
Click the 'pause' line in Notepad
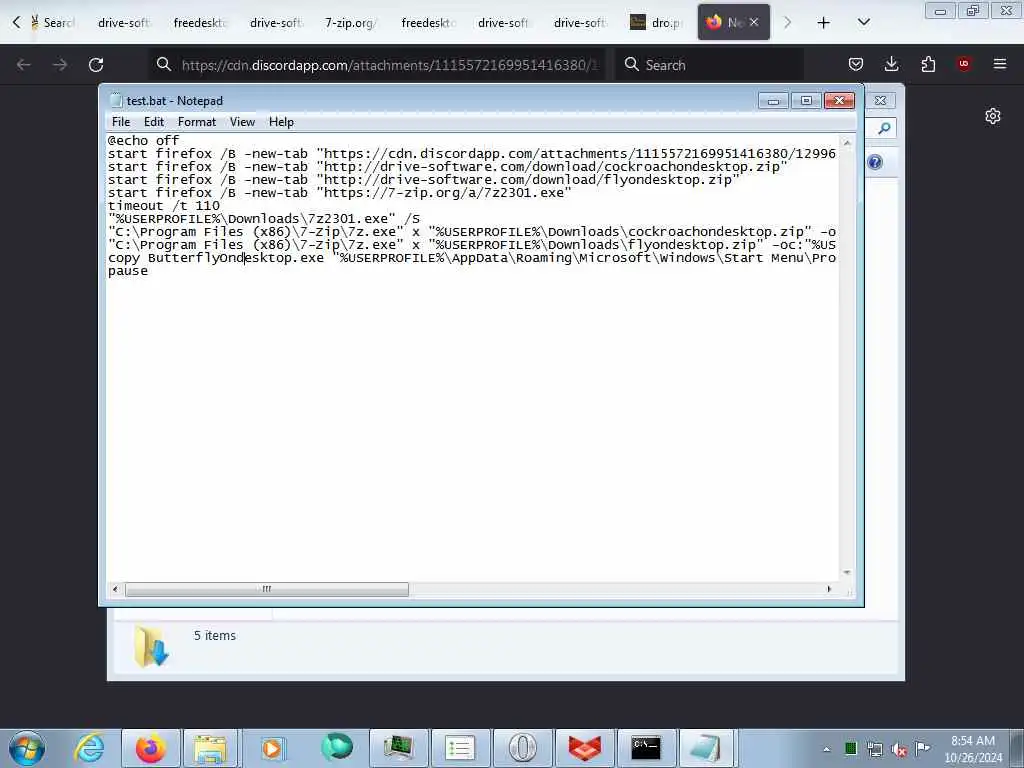coord(128,271)
